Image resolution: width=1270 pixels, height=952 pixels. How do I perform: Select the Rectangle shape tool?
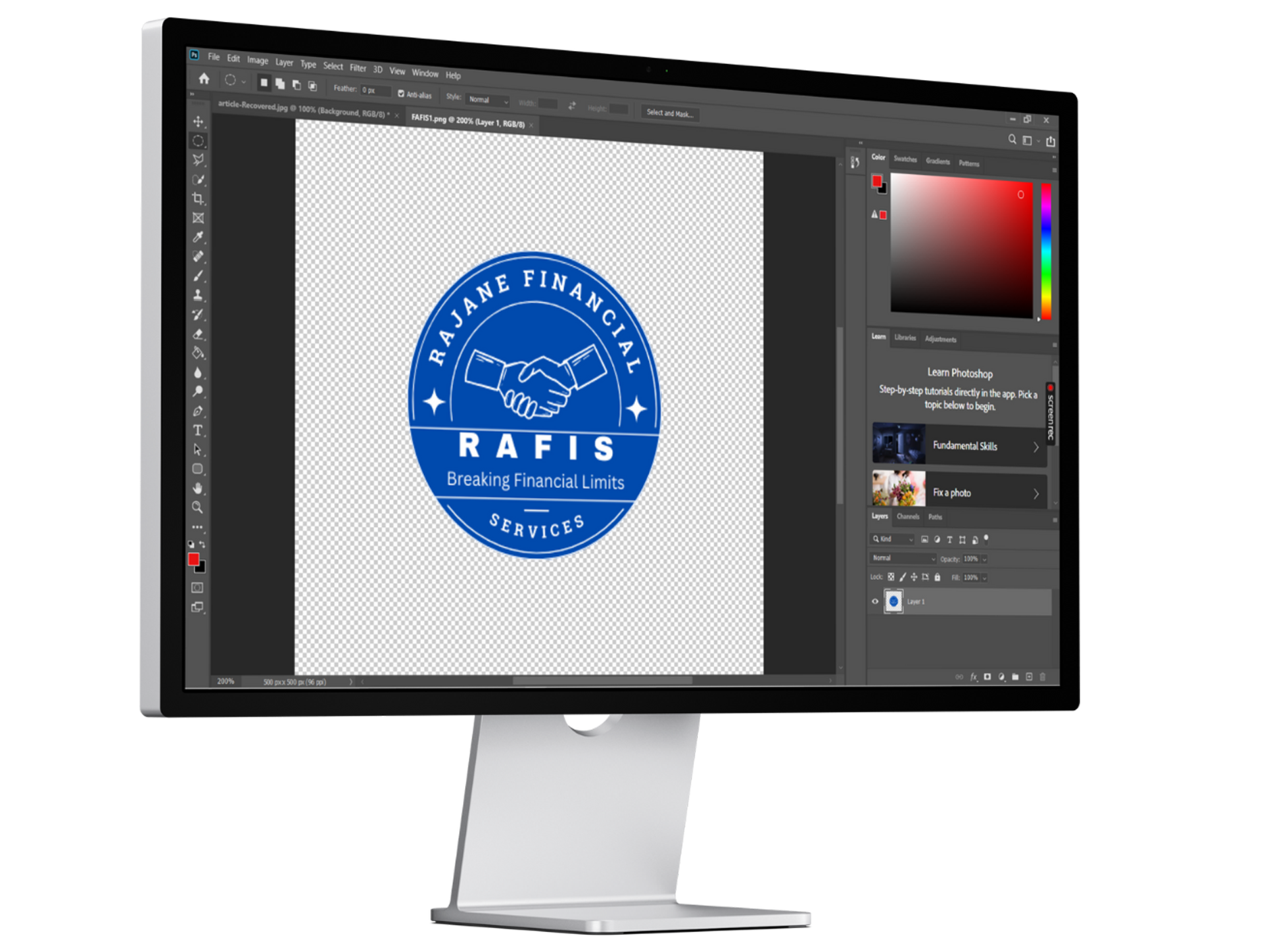tap(198, 469)
